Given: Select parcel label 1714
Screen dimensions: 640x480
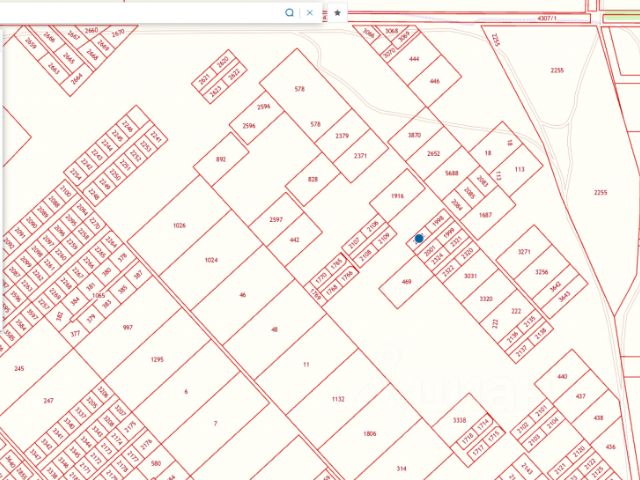Looking at the screenshot, I should point(483,424).
